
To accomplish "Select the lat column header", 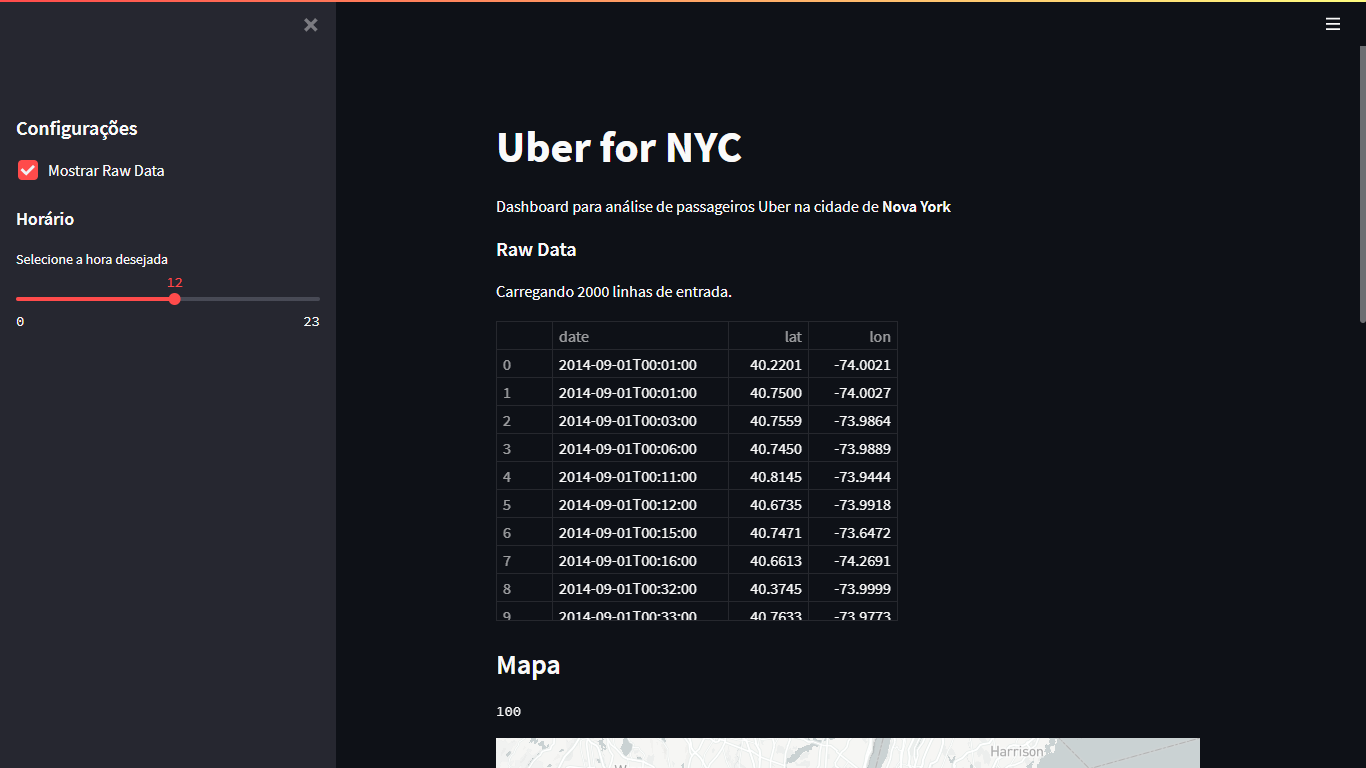I will click(793, 336).
